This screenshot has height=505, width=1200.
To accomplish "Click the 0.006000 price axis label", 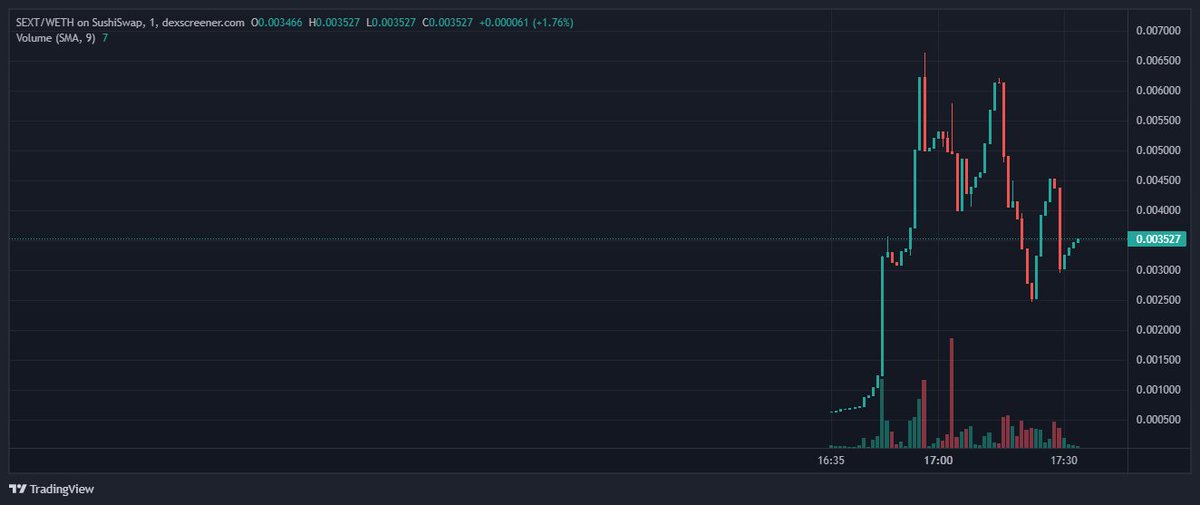I will [x=1160, y=91].
